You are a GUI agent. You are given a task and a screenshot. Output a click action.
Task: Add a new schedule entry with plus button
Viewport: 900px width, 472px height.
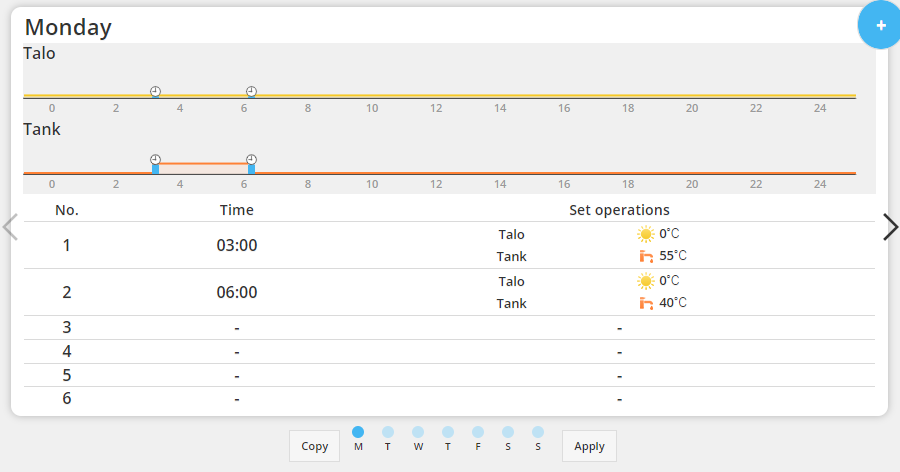tap(880, 25)
